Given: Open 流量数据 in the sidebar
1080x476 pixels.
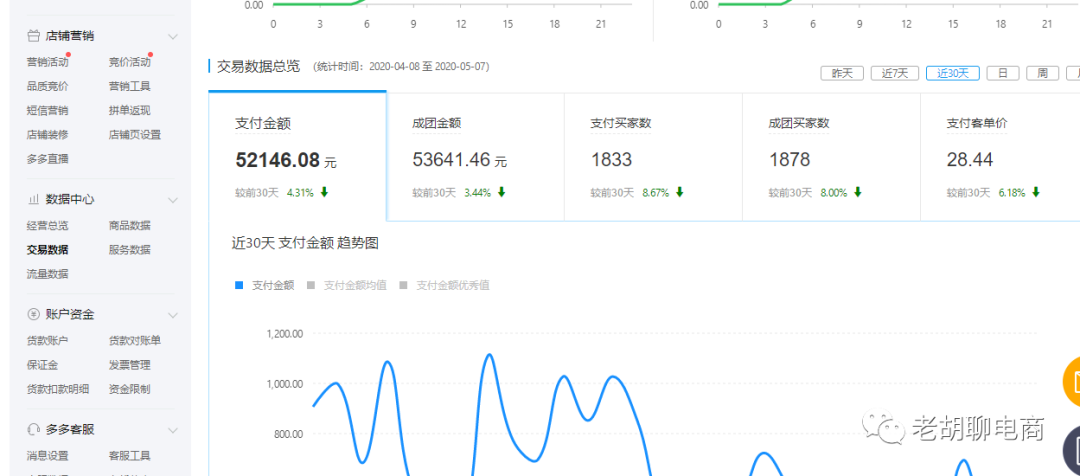Looking at the screenshot, I should point(48,273).
